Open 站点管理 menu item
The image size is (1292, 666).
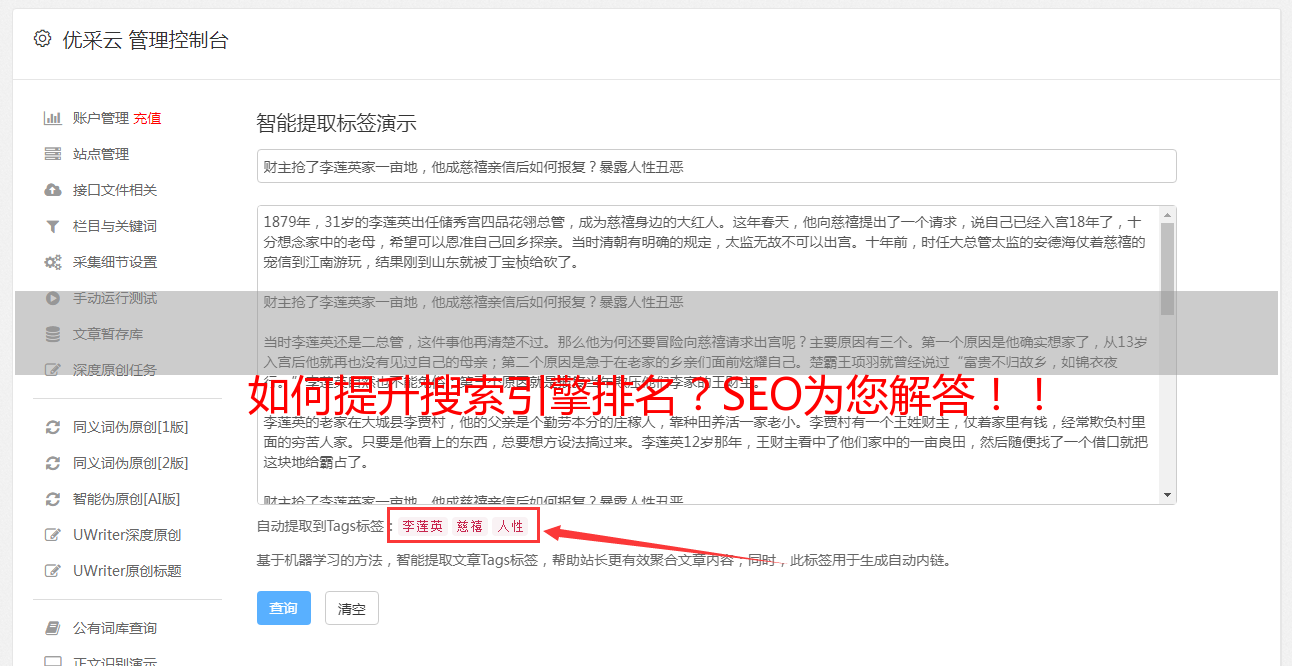[101, 154]
